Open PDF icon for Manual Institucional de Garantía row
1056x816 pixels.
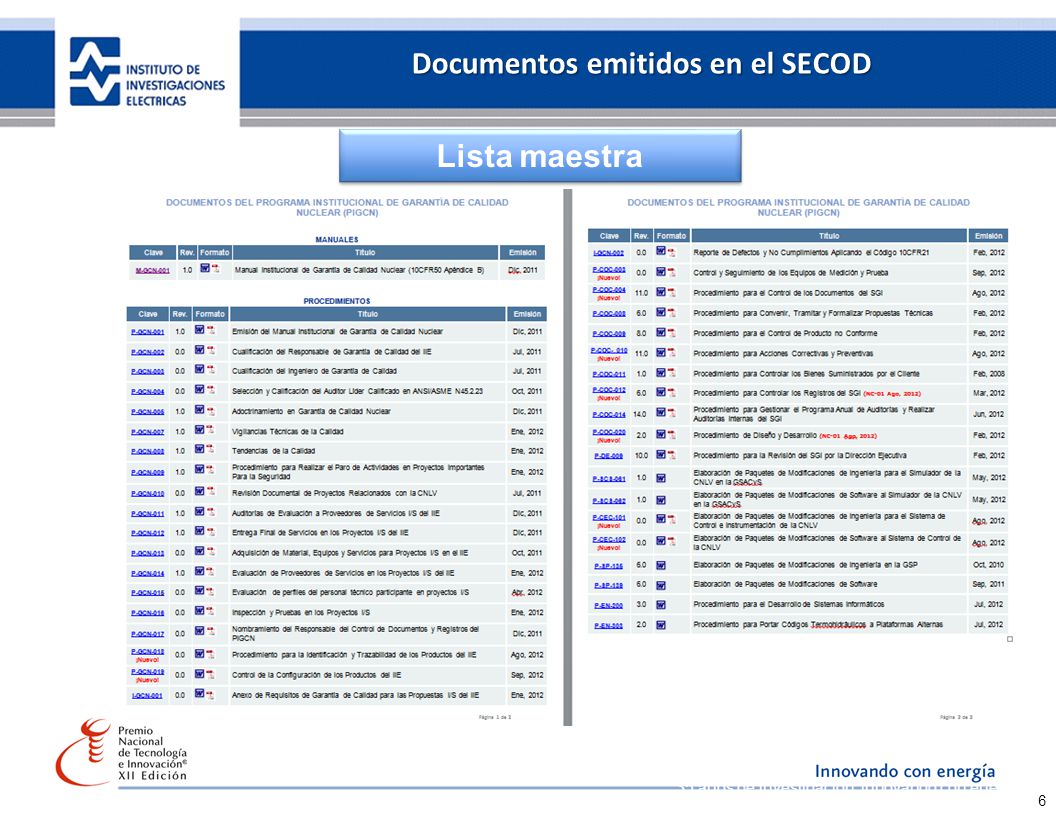(216, 269)
